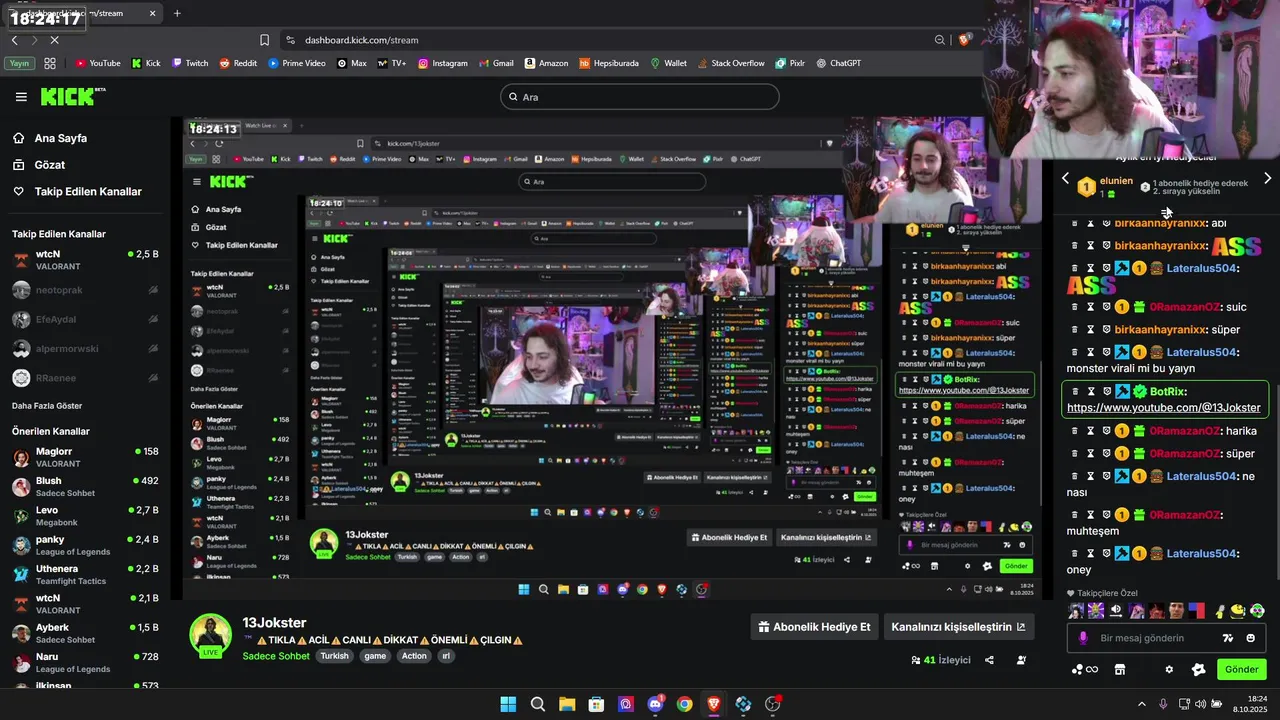Select the game tag
Screen dimensions: 1280x720
tap(375, 656)
